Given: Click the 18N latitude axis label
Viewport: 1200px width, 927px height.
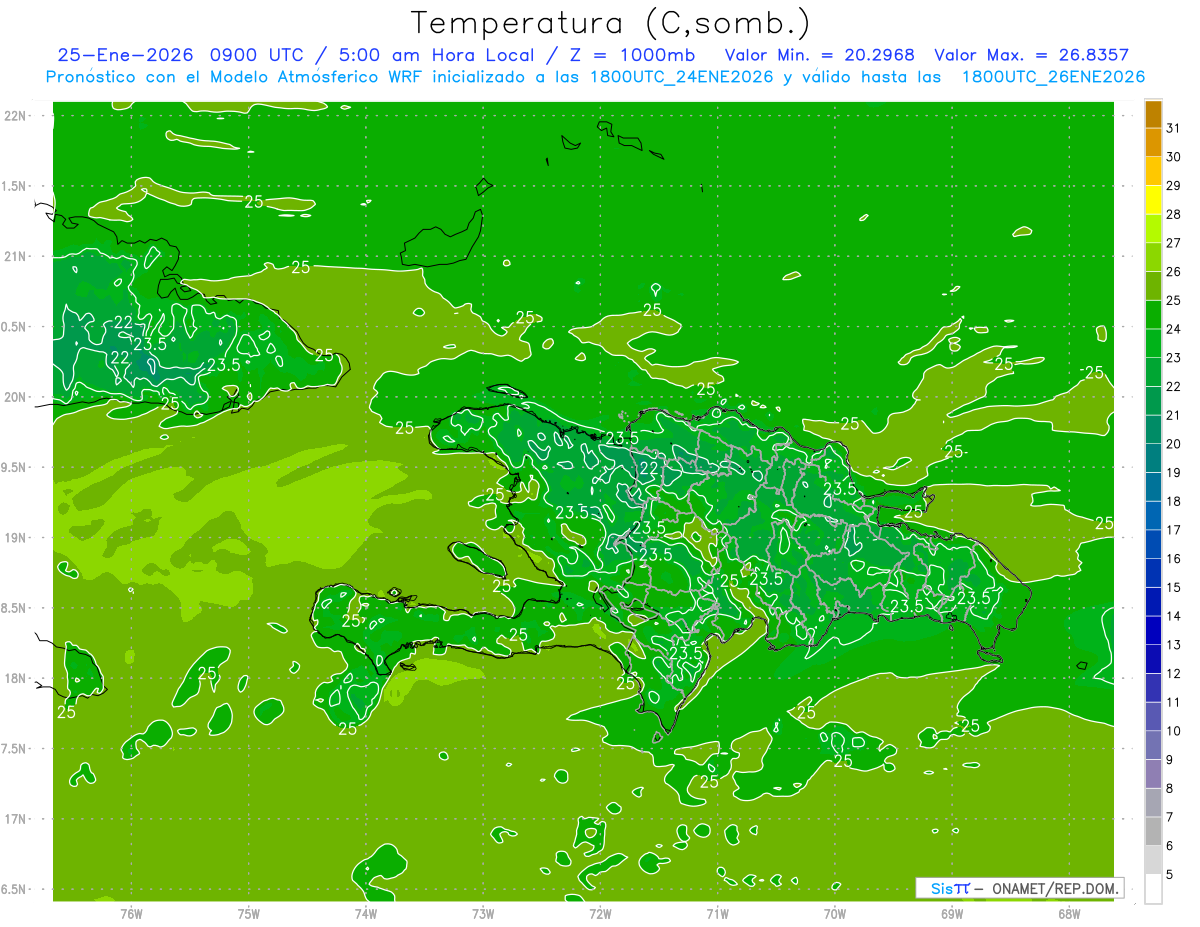Looking at the screenshot, I should coord(17,679).
